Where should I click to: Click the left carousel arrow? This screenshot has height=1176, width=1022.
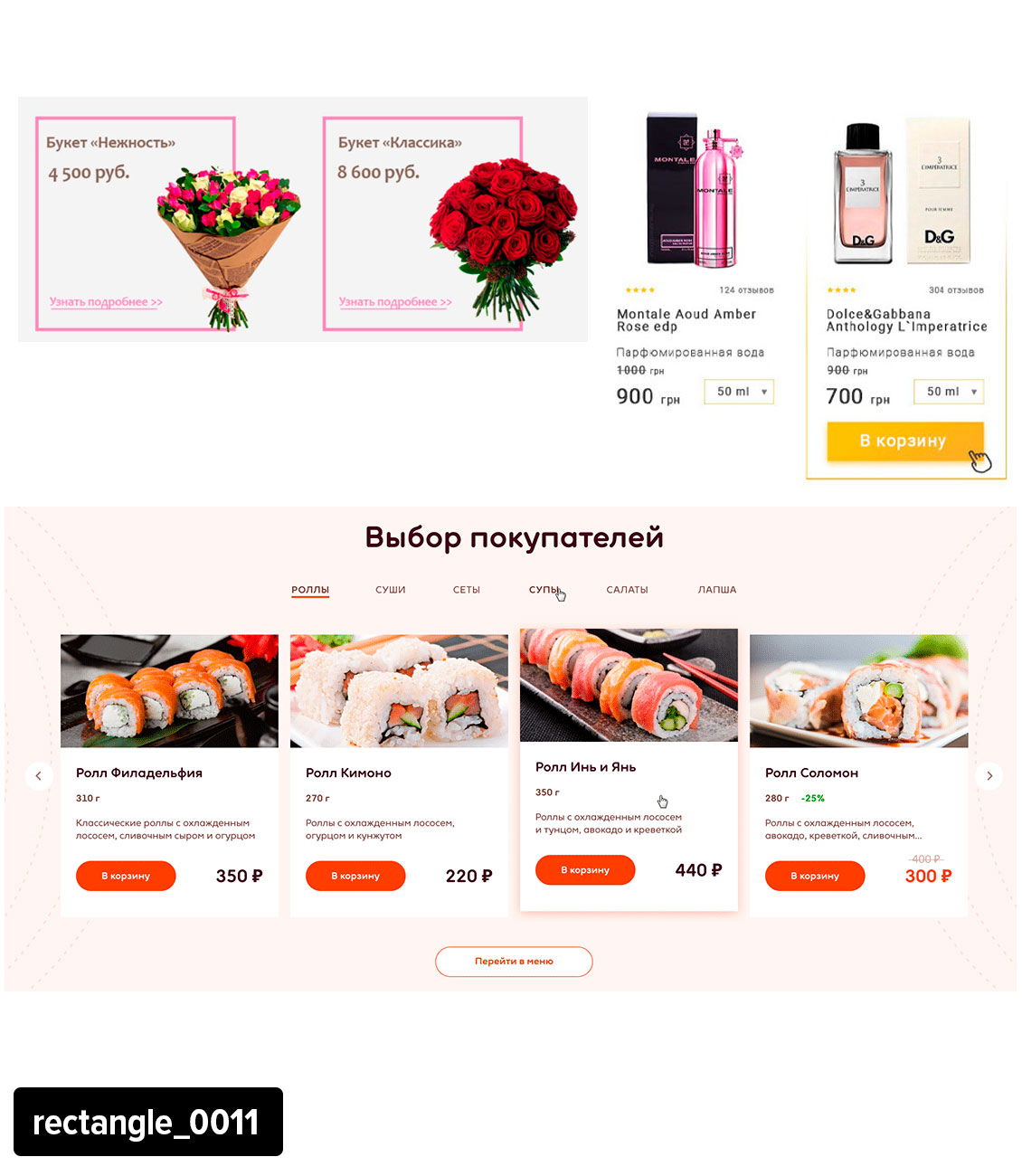pos(39,776)
